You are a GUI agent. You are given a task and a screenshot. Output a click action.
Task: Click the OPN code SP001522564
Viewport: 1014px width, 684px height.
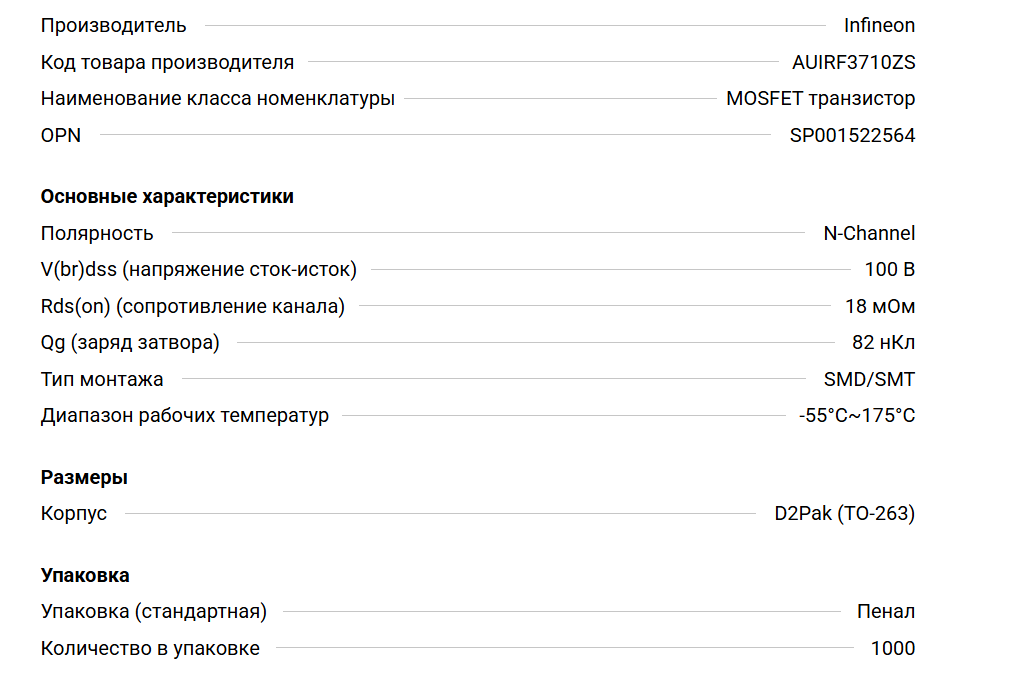[852, 135]
